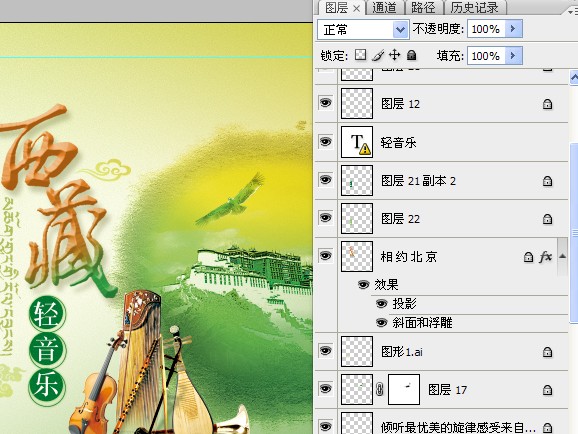Select the layer named 相约北京
578x434 pixels.
point(409,257)
